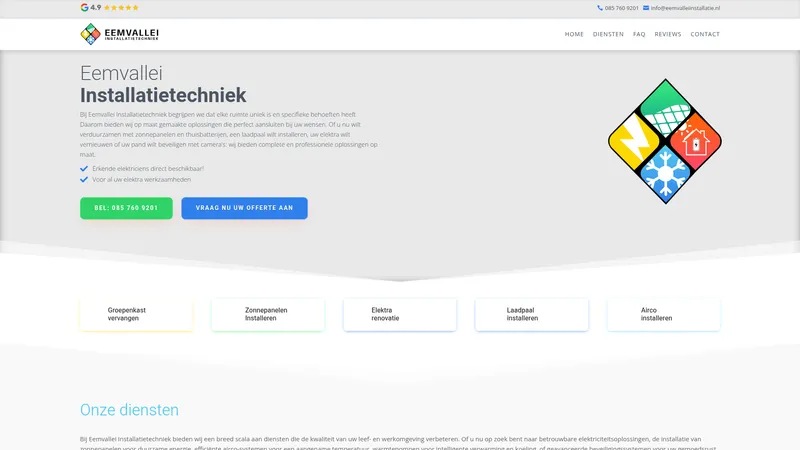800x450 pixels.
Task: Click the envelope email icon
Action: 646,8
